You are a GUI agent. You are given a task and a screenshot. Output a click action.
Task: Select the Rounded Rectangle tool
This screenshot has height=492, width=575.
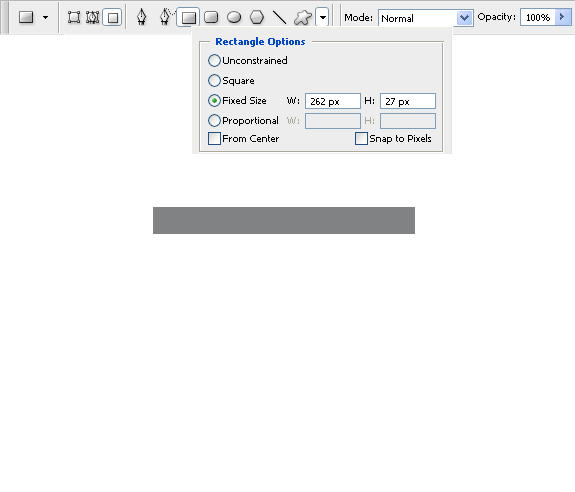pyautogui.click(x=211, y=17)
